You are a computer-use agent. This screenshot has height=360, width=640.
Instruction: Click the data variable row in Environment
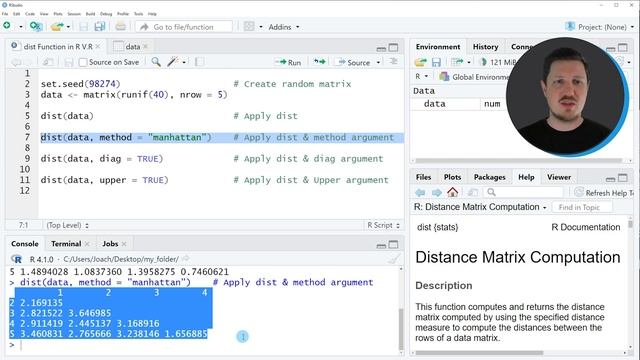coord(459,104)
